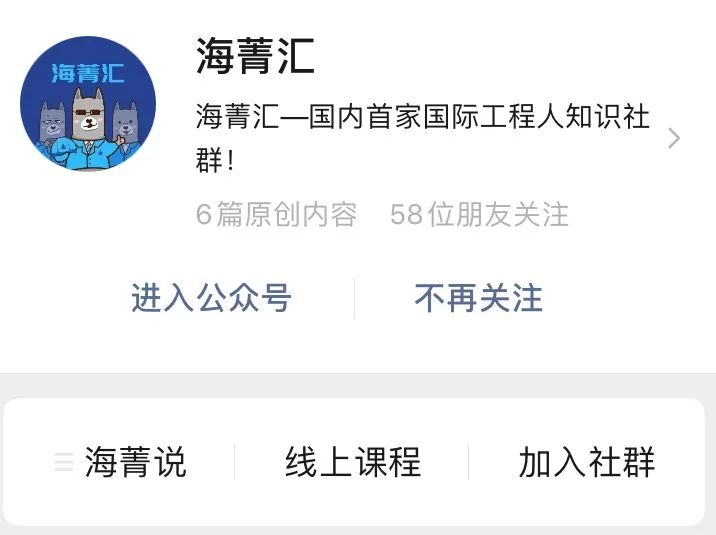Screen dimensions: 716x535
Task: Expand account details via right chevron arrow
Action: click(674, 138)
